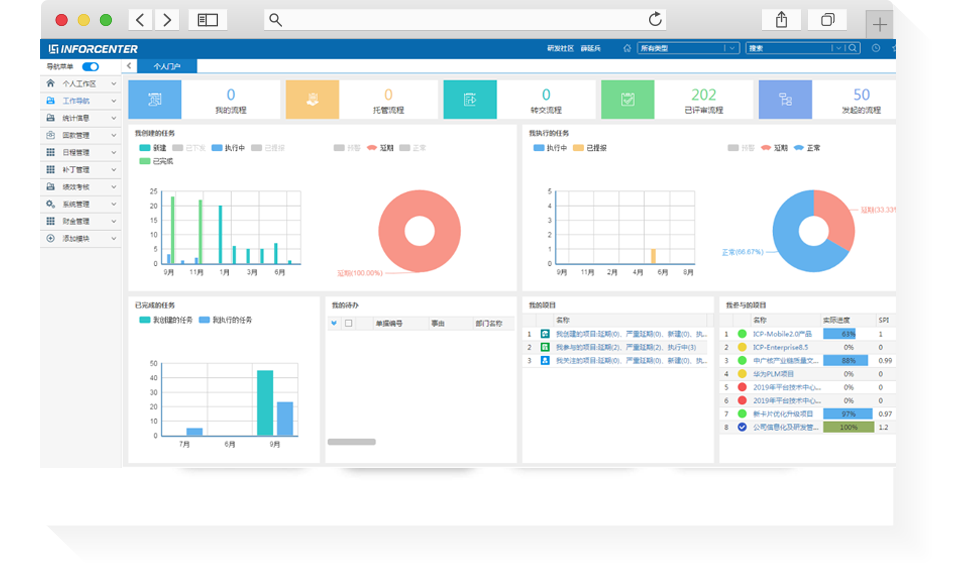Click the 我的流程 blue tile icon
The image size is (975, 564).
click(154, 99)
